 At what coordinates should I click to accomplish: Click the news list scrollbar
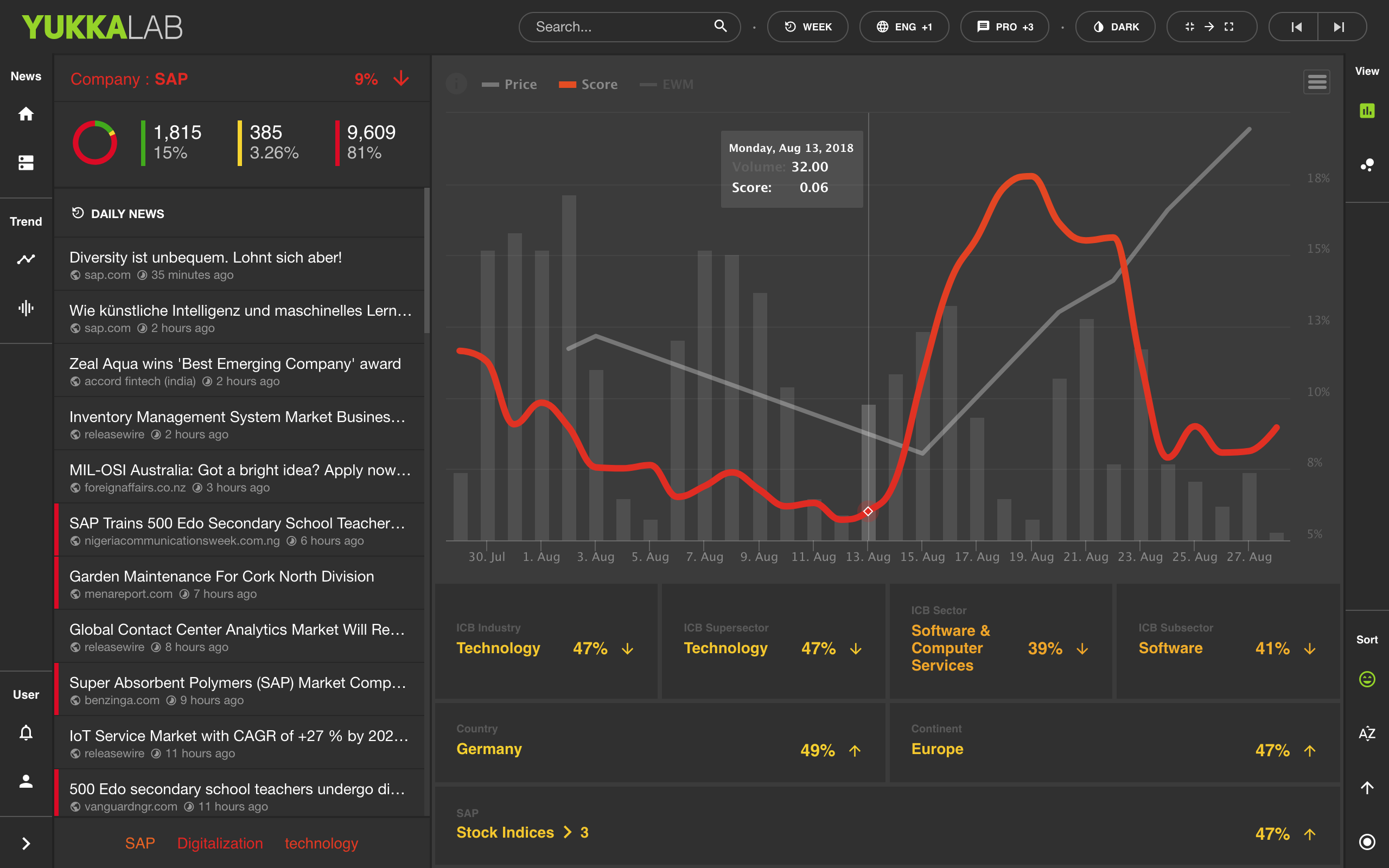426,260
